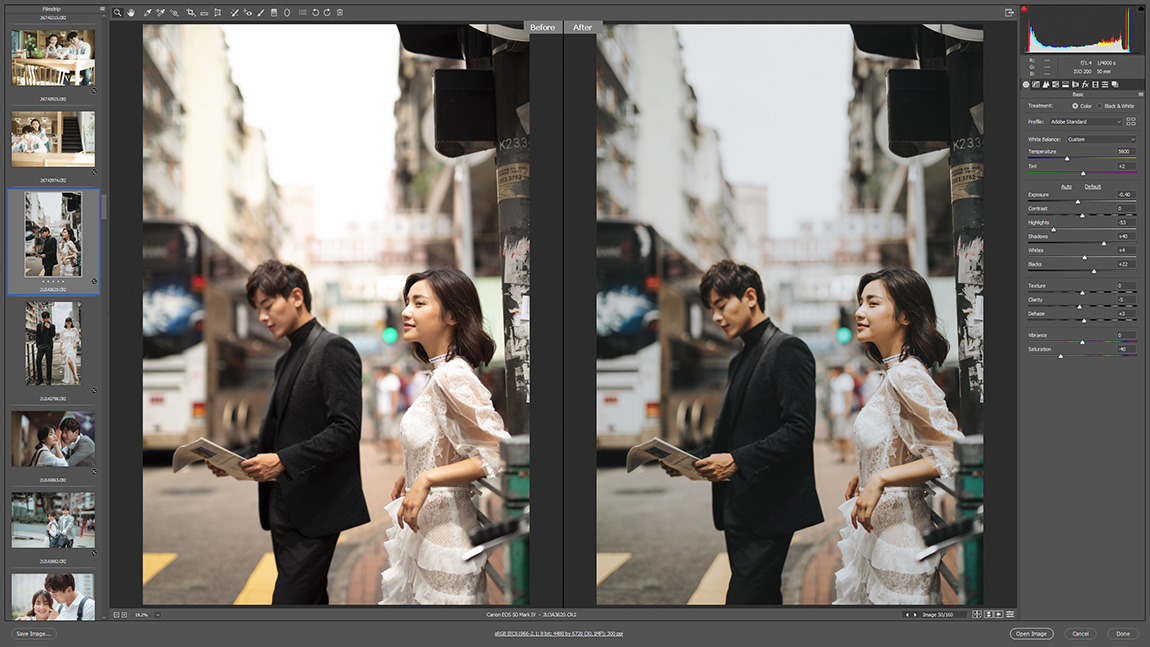The image size is (1150, 647).
Task: Activate the Crop tool
Action: 190,13
